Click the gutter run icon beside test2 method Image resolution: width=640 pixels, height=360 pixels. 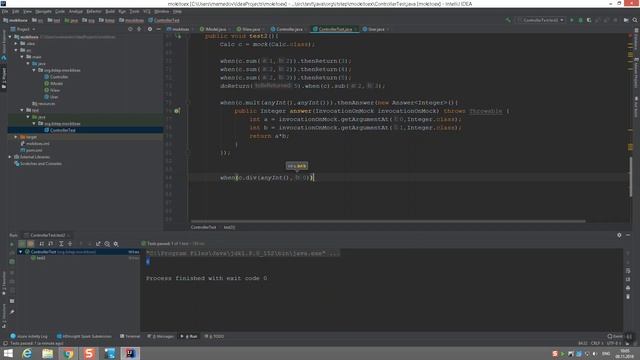click(x=178, y=36)
